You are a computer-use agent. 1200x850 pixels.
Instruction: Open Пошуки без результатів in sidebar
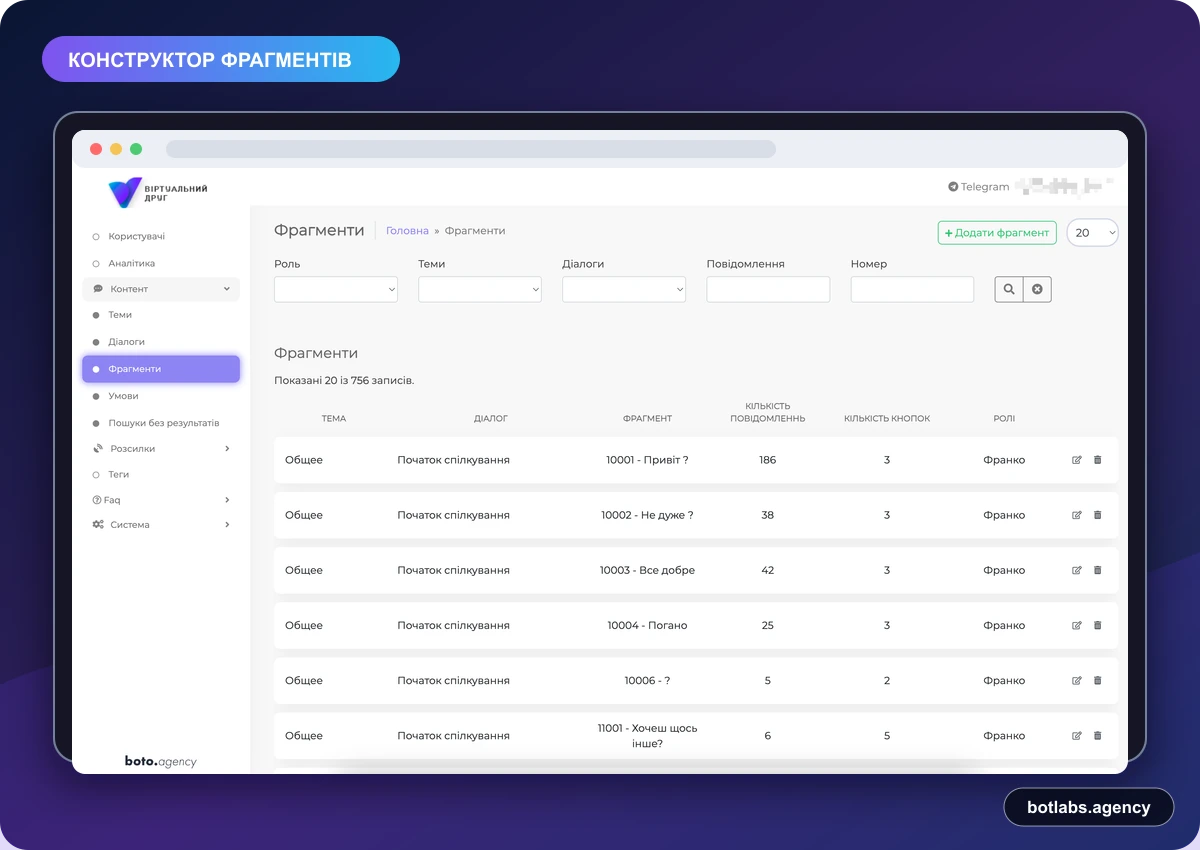click(x=164, y=423)
